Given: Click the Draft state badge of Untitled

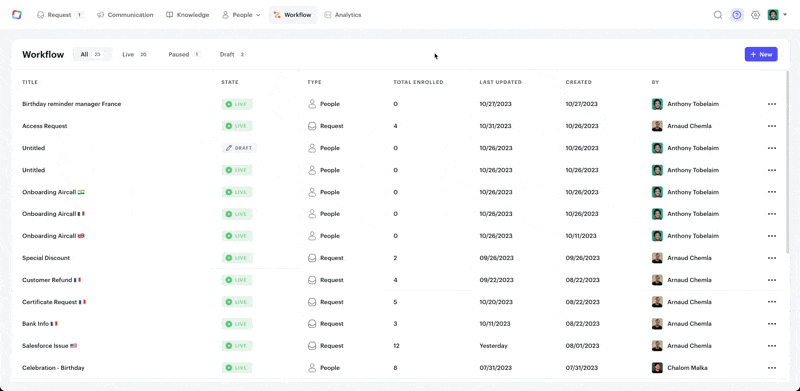Looking at the screenshot, I should point(239,148).
